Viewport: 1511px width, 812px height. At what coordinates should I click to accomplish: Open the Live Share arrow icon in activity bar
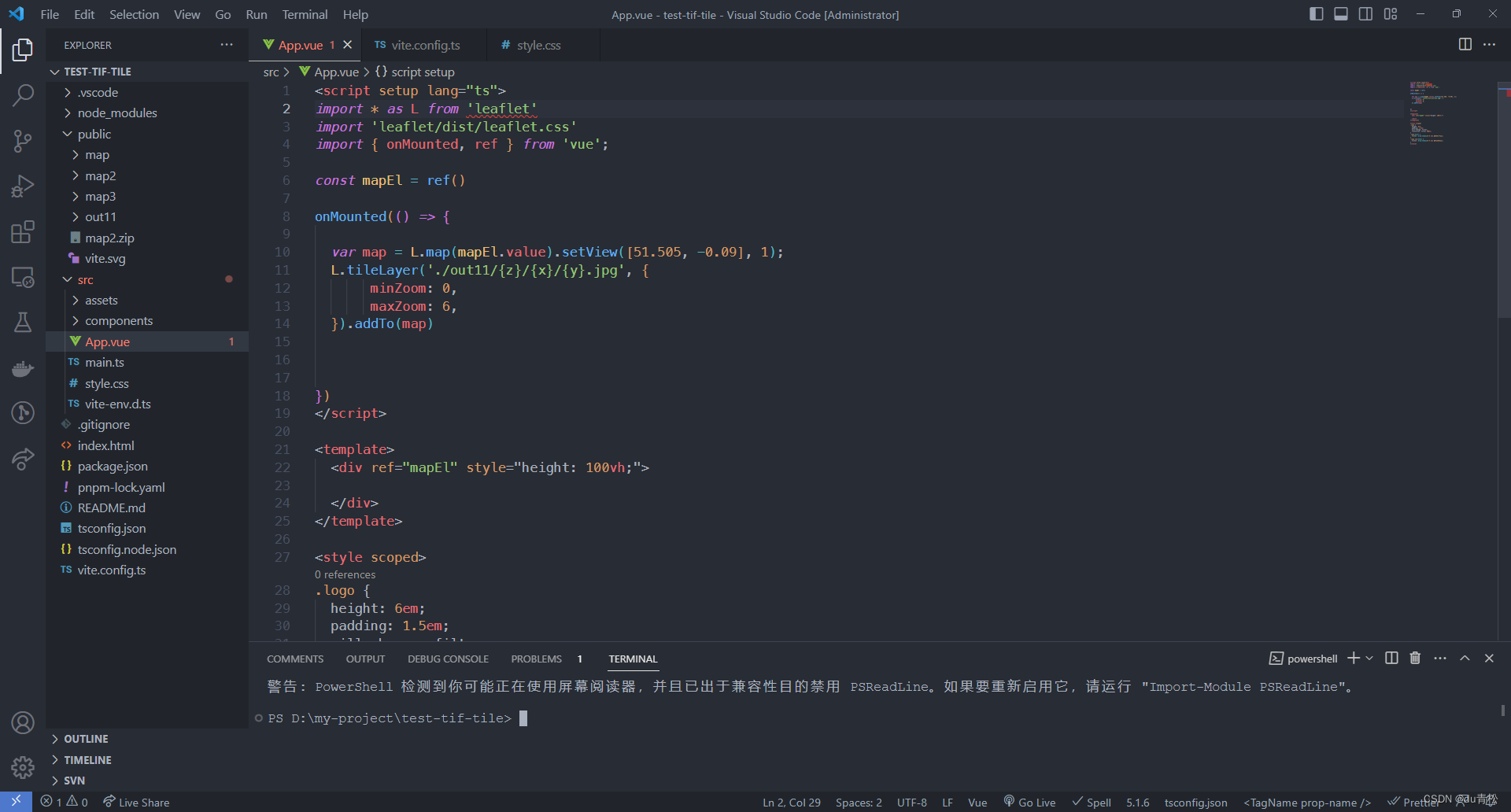pos(23,459)
